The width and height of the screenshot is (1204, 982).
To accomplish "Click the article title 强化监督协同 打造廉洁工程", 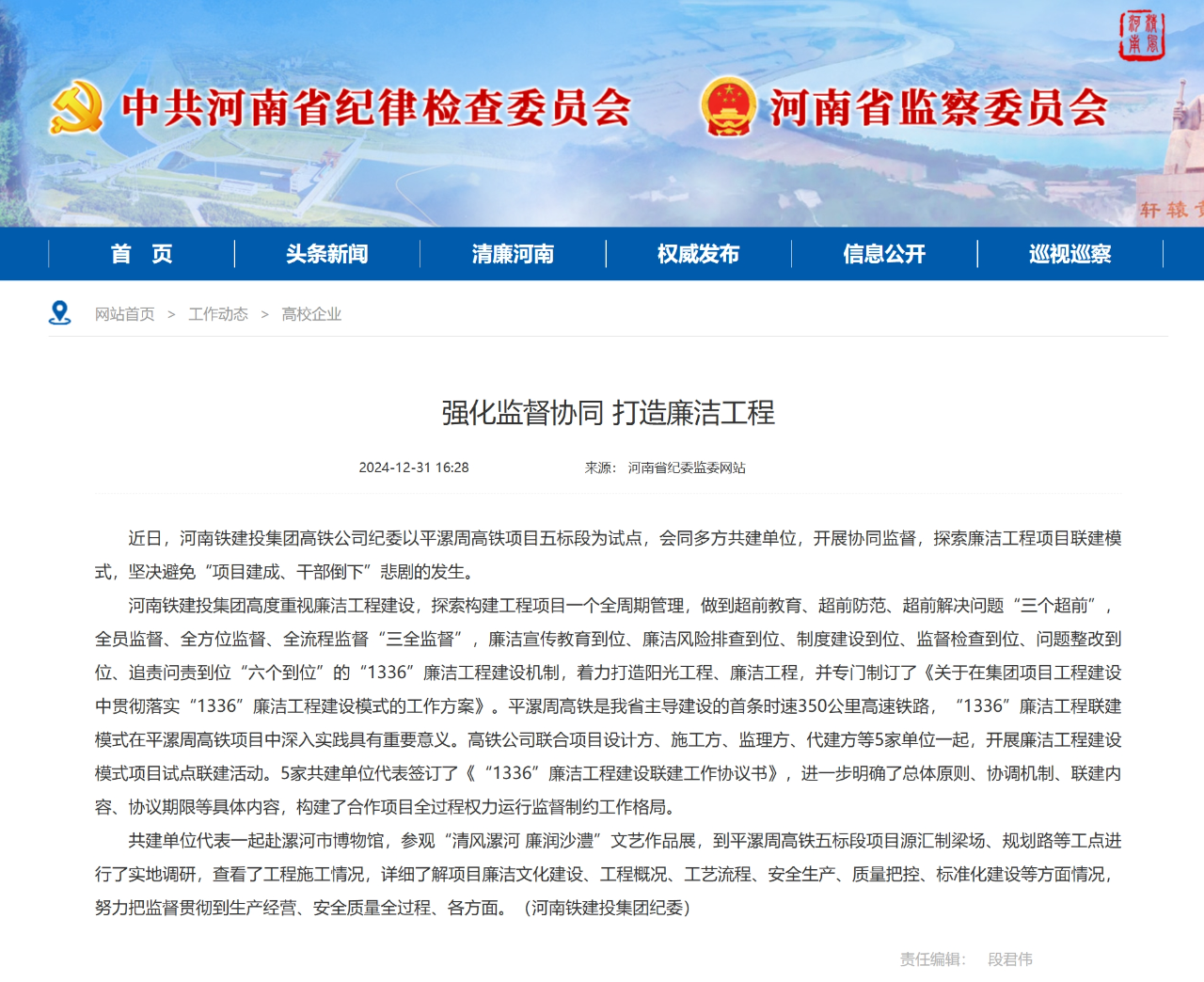I will pos(609,413).
